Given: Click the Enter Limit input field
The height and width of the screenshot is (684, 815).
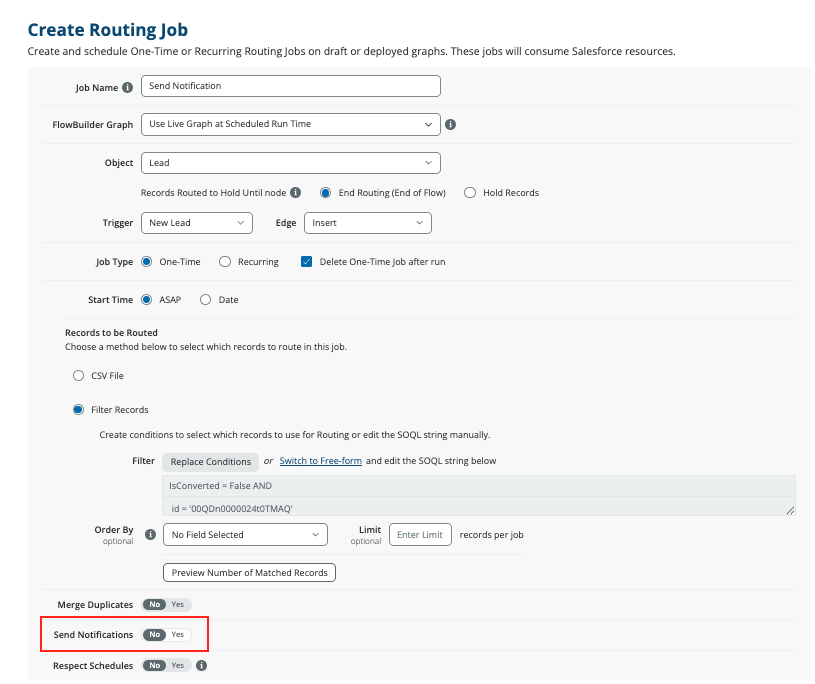Looking at the screenshot, I should [420, 535].
